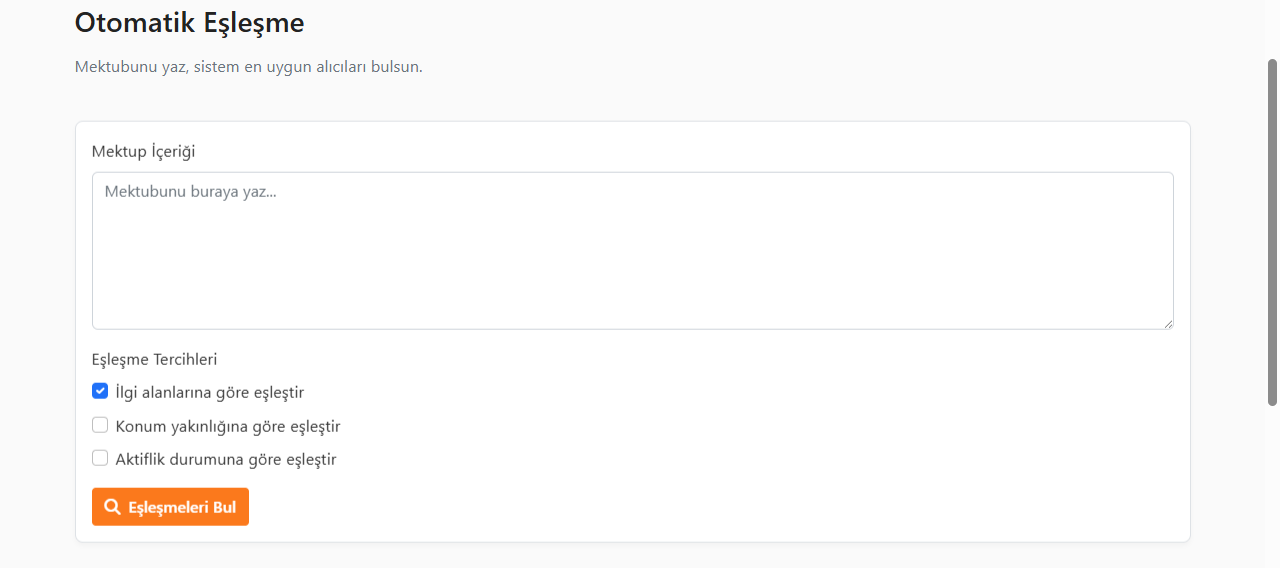Image resolution: width=1280 pixels, height=568 pixels.
Task: Click the letter textarea's corner resize grip
Action: 1167,323
